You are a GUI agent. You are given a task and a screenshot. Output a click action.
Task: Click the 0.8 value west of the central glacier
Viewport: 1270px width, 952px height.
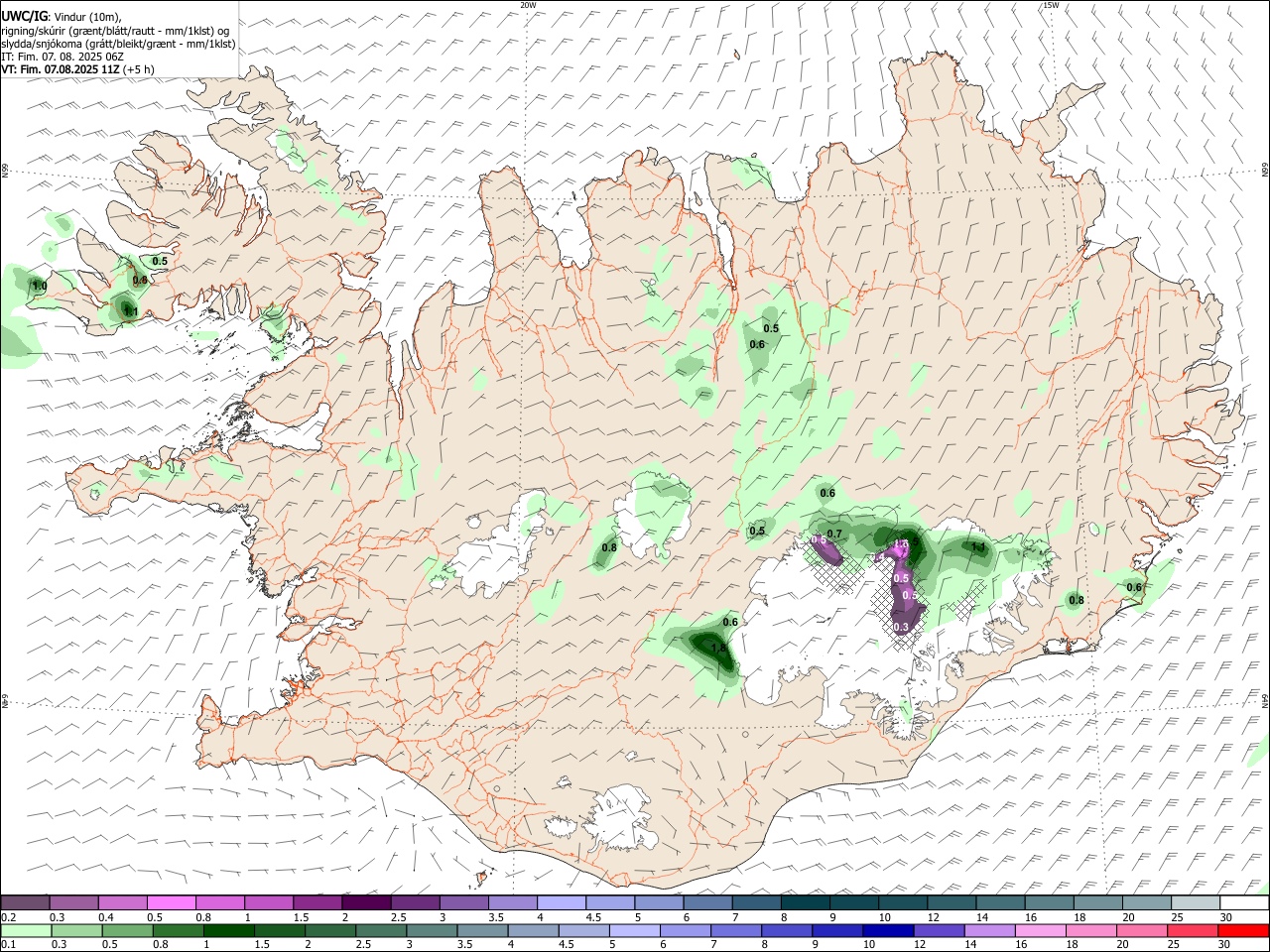(609, 547)
